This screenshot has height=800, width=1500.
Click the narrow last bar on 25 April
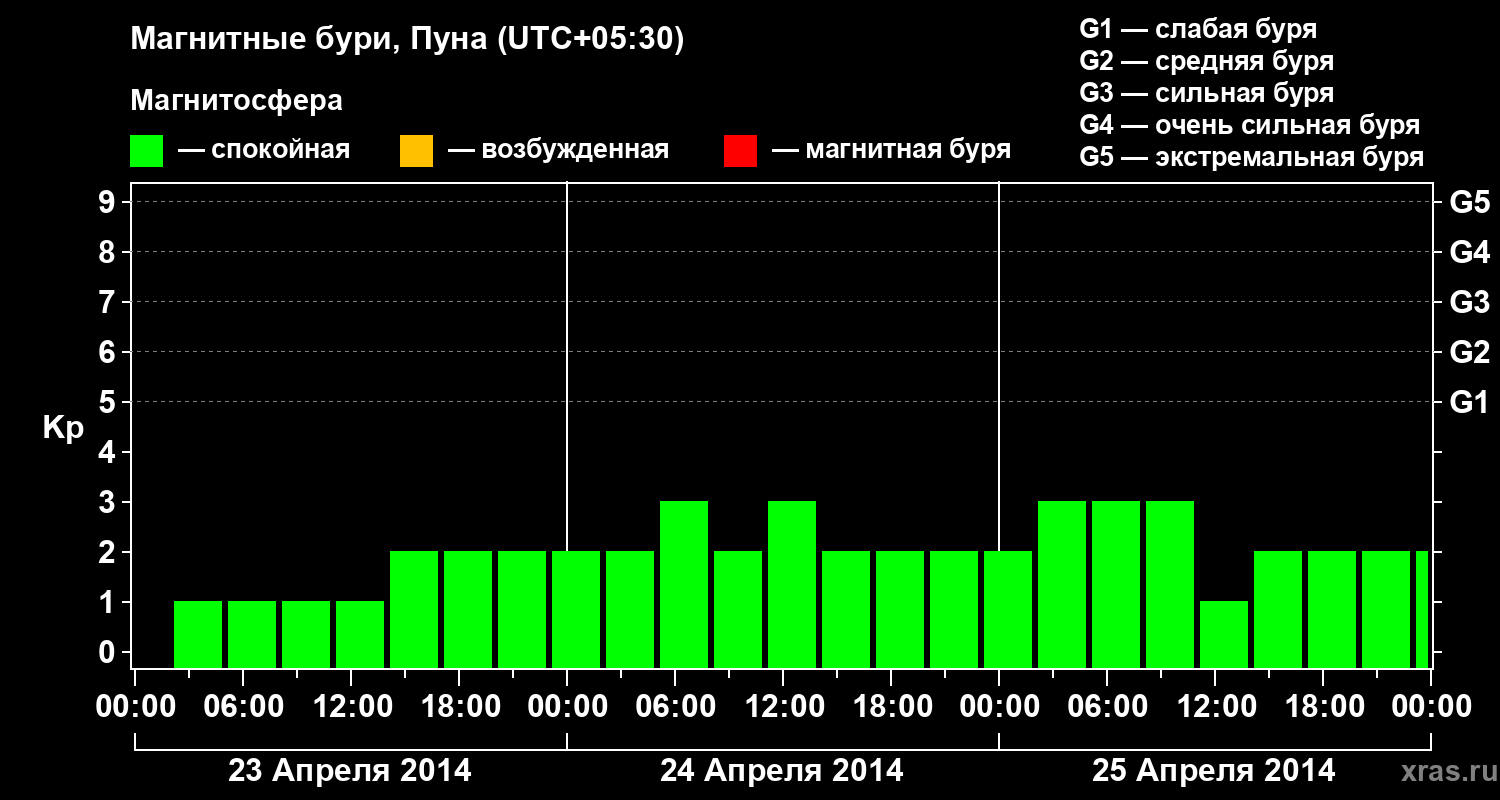click(1422, 609)
